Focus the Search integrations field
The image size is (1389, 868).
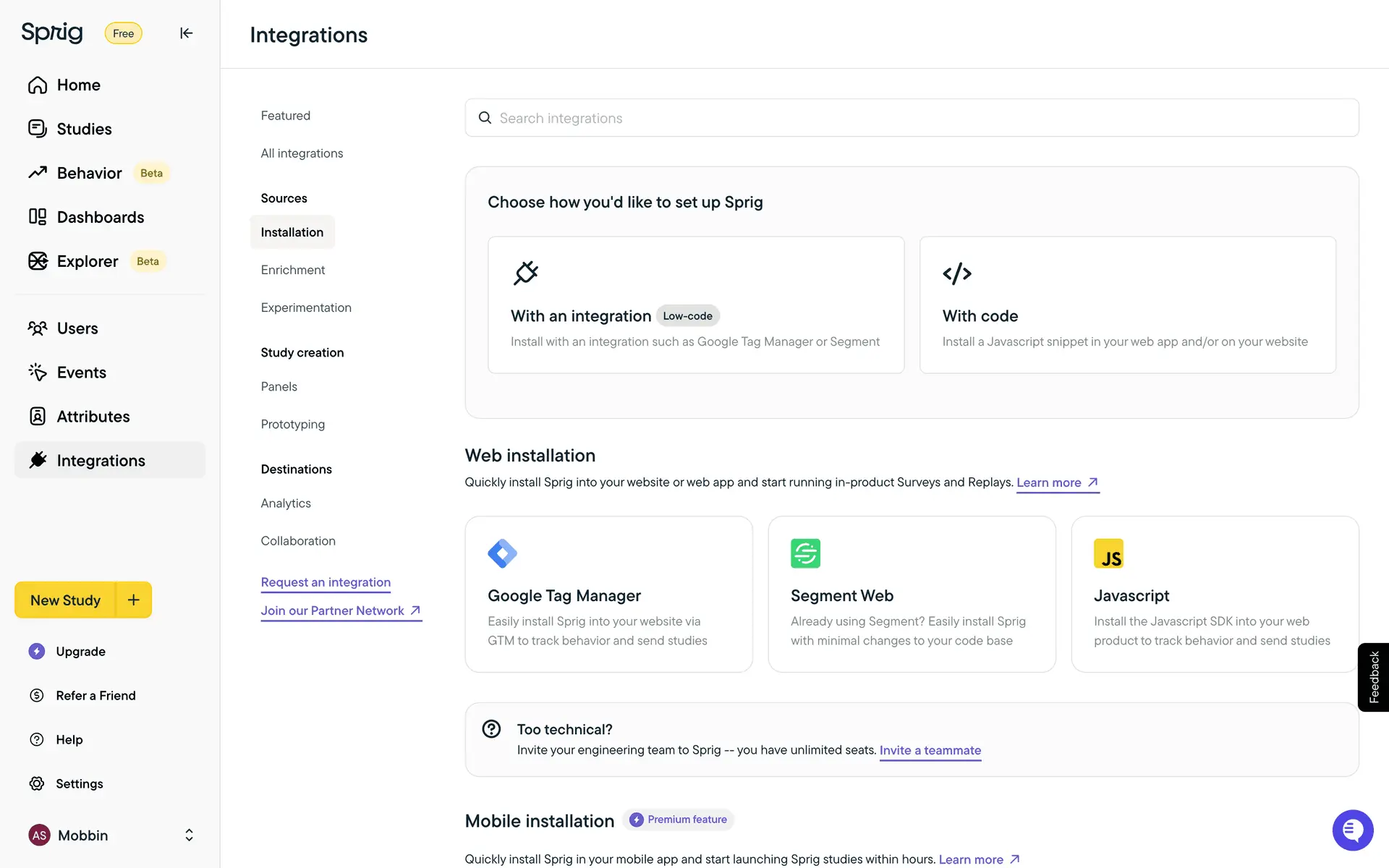(x=912, y=118)
